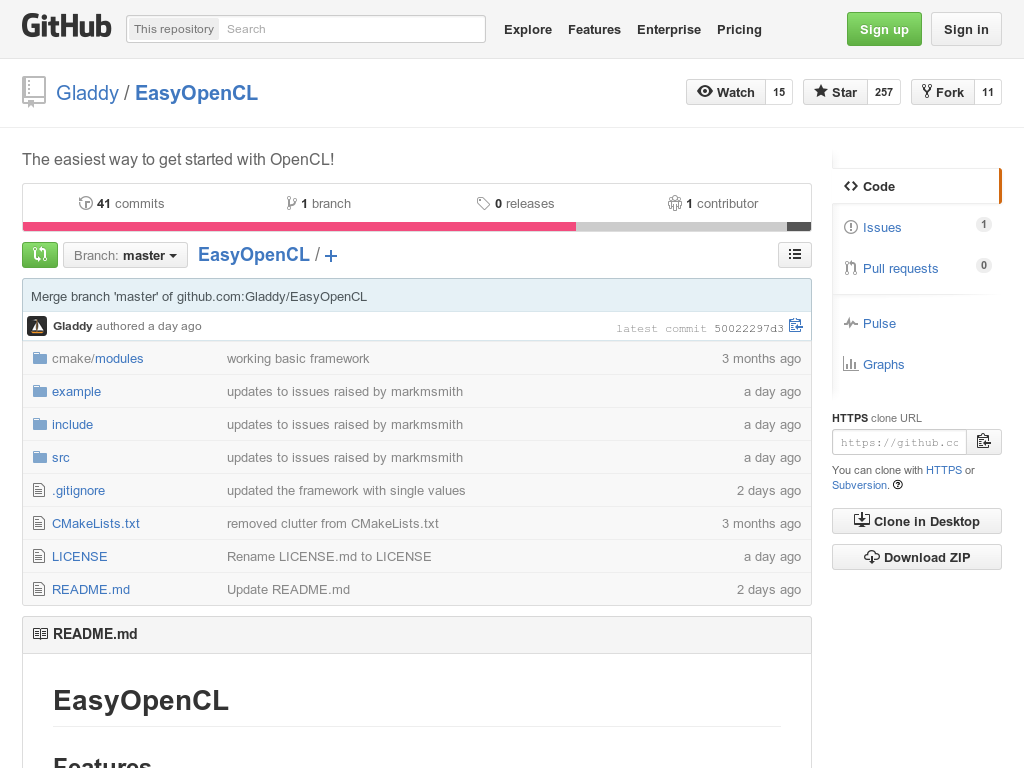Open the Subversion clone link
This screenshot has height=768, width=1024.
click(x=859, y=485)
